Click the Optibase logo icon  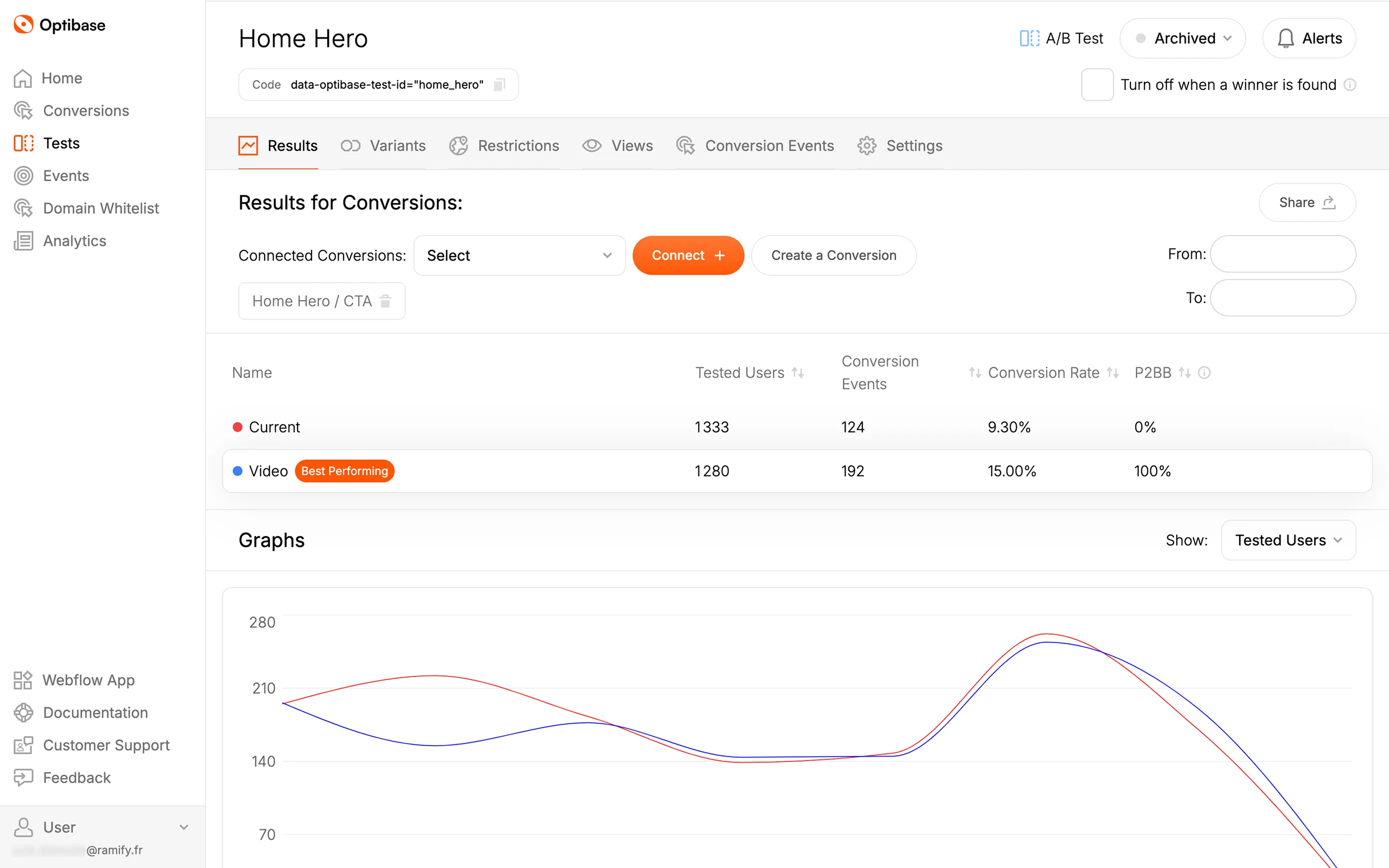pos(23,24)
